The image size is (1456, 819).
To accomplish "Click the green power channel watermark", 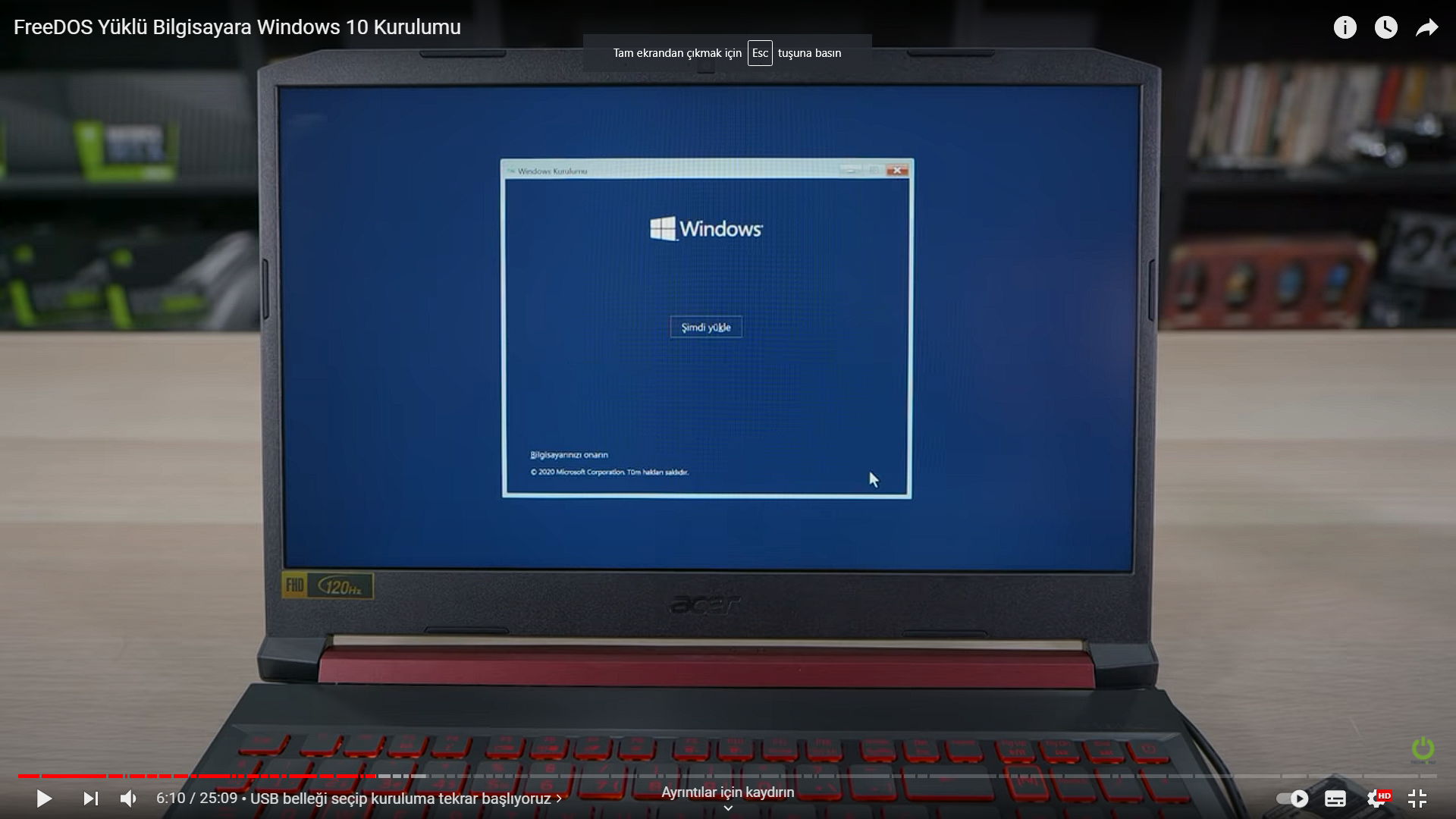I will (x=1423, y=749).
